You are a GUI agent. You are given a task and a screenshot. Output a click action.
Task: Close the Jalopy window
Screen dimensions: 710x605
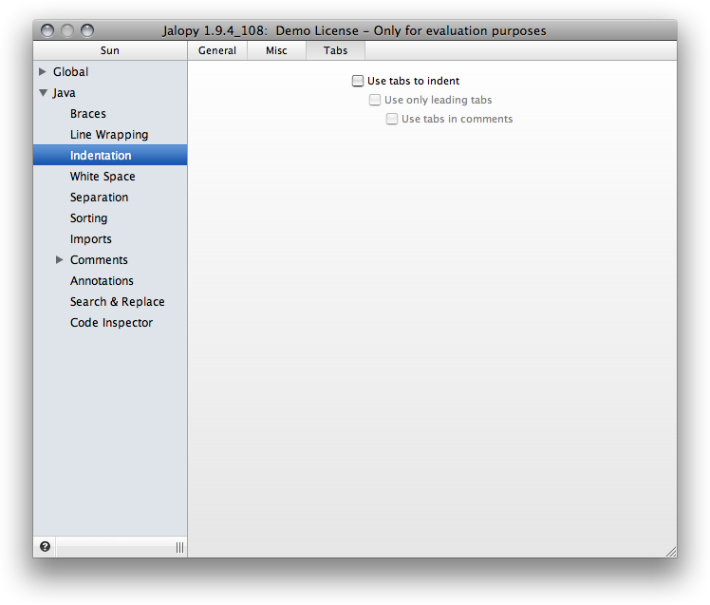47,30
